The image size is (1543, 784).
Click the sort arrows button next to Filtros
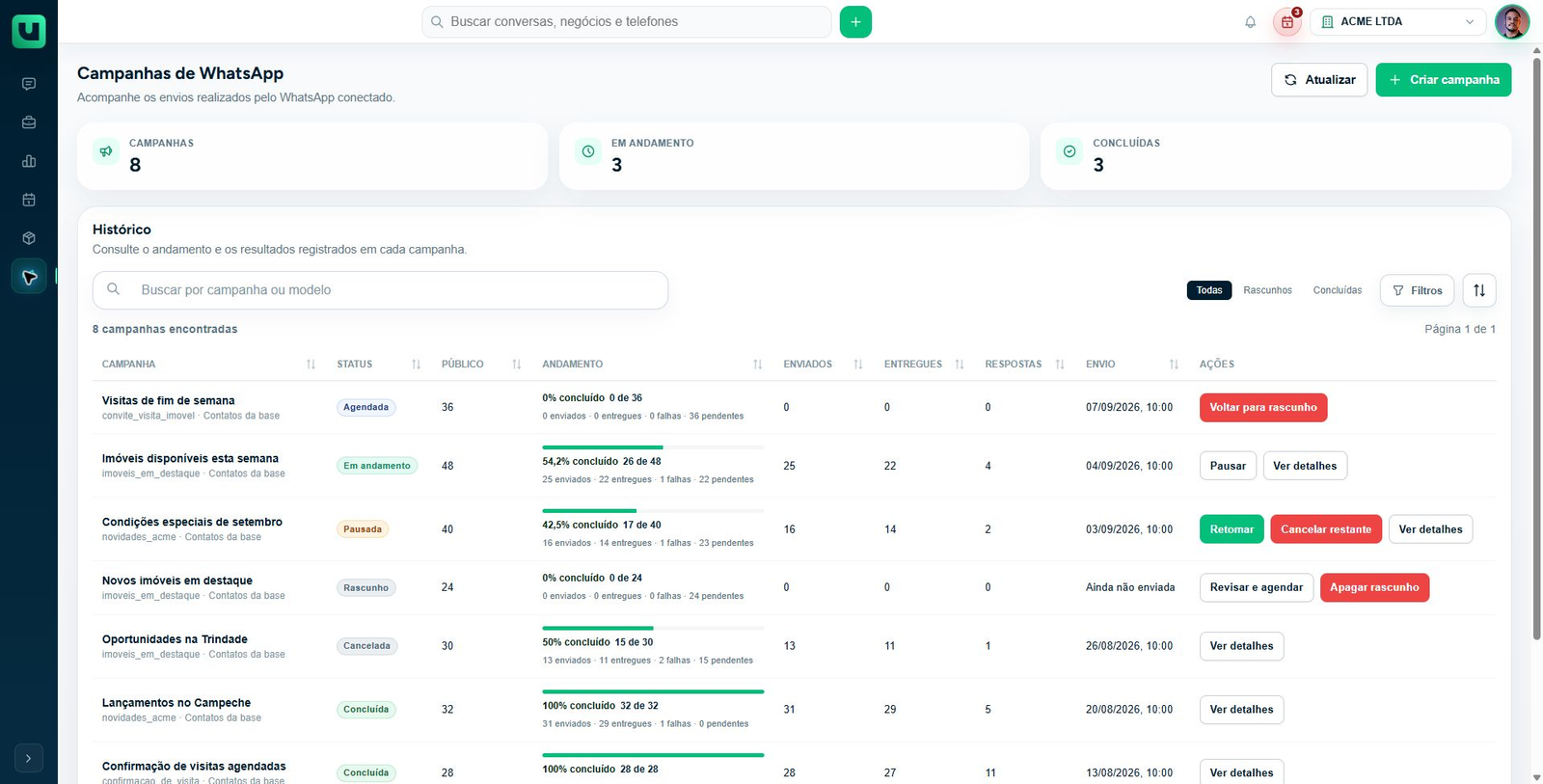(1479, 290)
